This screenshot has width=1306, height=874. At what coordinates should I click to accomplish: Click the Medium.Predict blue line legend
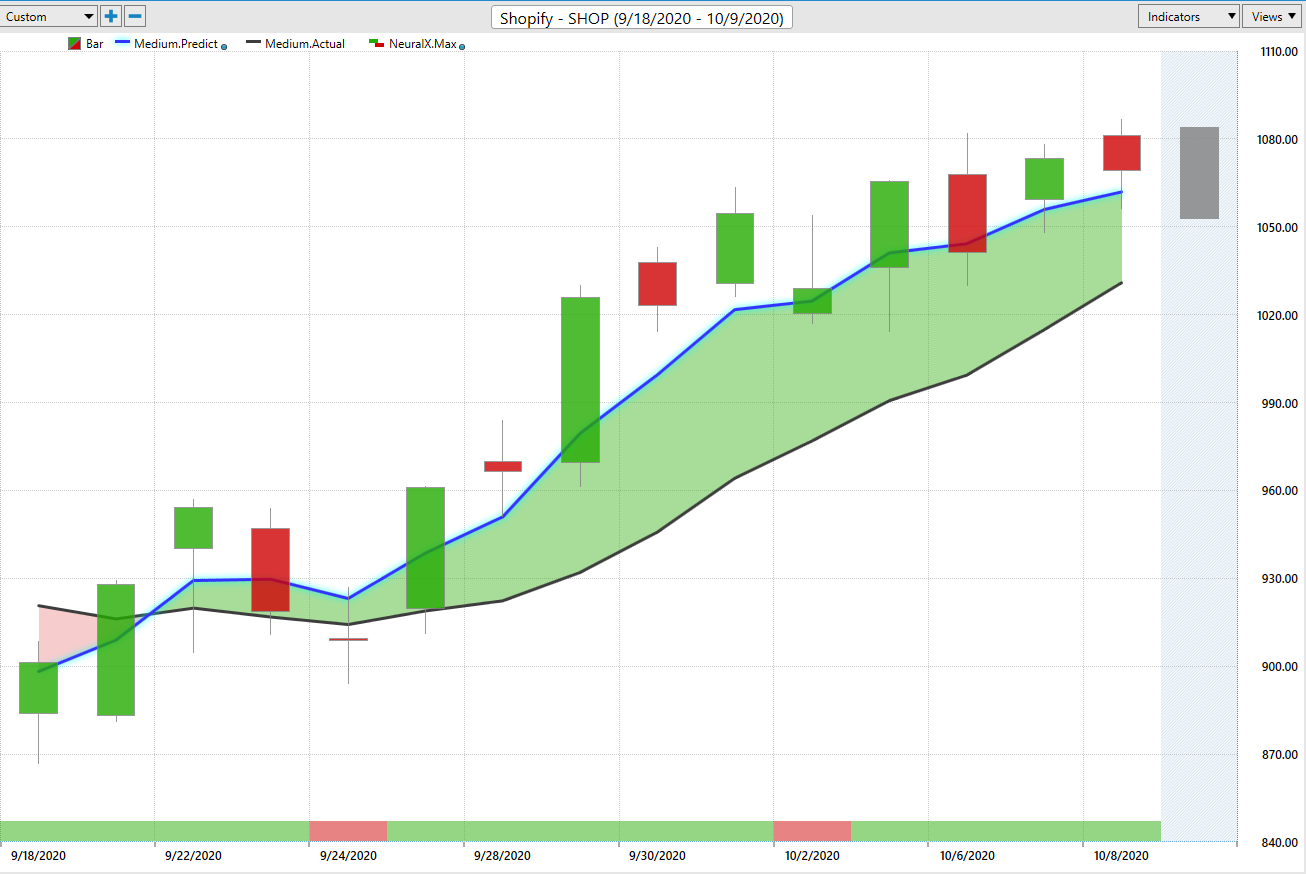point(122,44)
